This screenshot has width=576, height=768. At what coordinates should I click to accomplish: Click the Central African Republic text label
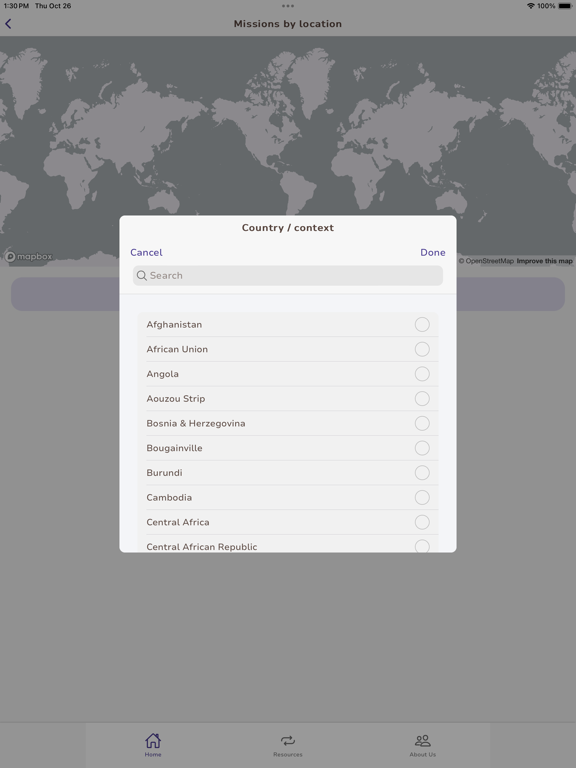[x=201, y=547]
